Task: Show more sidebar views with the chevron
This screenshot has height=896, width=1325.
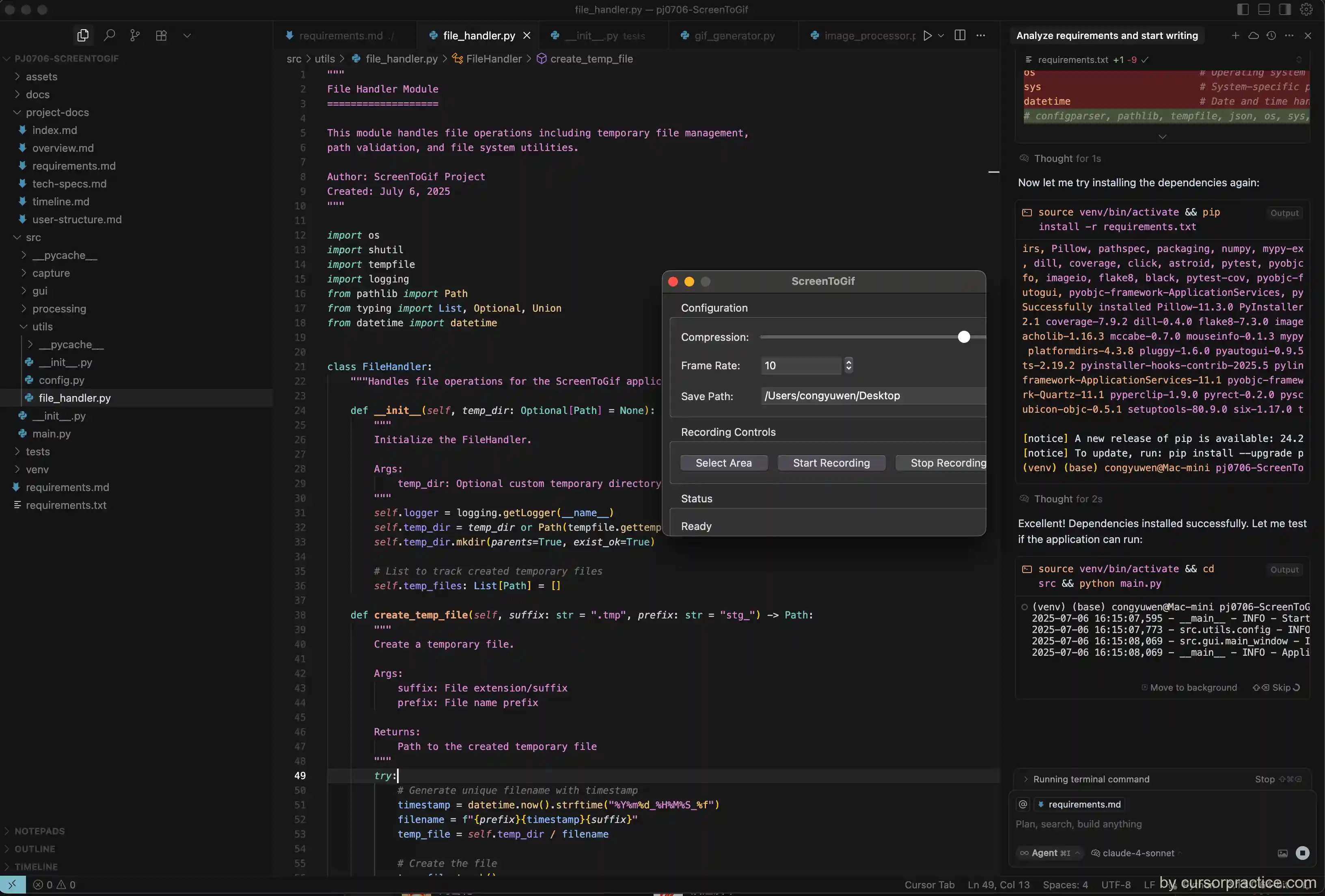Action: click(187, 35)
